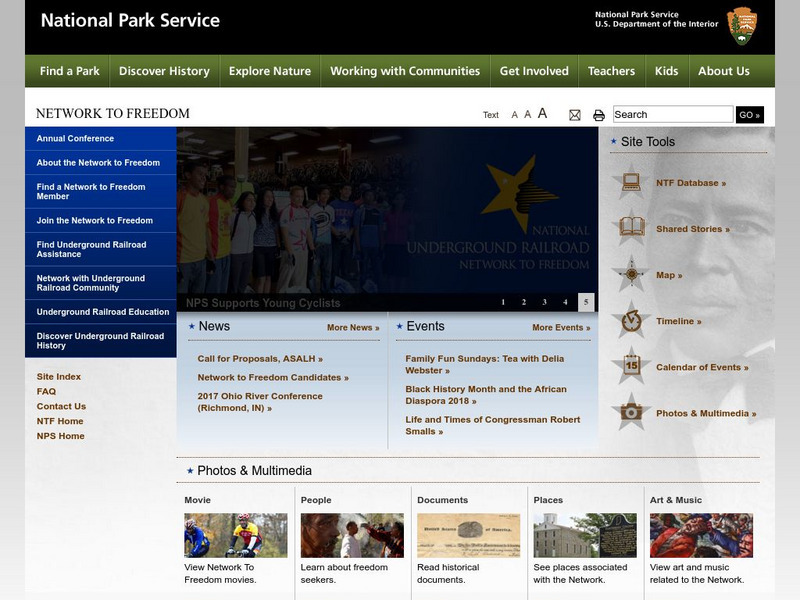
Task: Select the largest text size A
Action: pos(542,113)
